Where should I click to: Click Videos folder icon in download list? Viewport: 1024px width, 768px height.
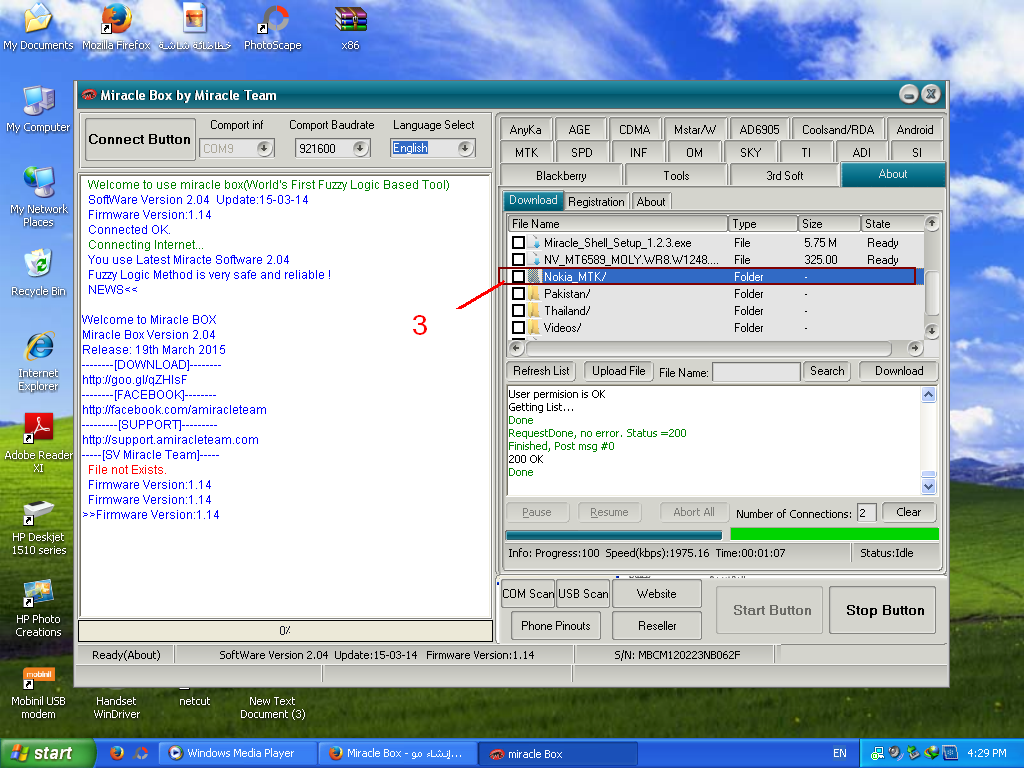pyautogui.click(x=534, y=327)
